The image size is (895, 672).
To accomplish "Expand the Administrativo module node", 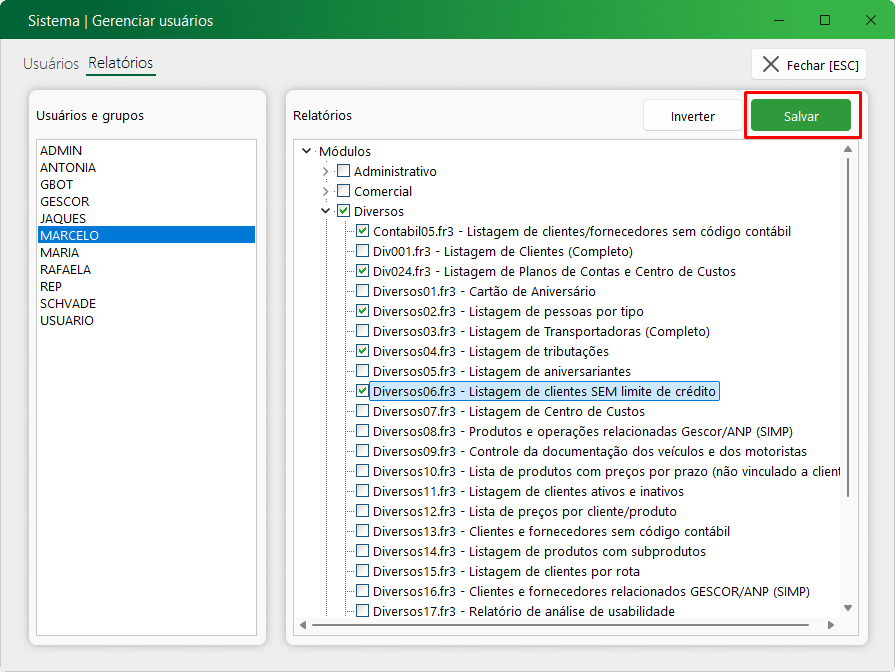I will click(325, 171).
